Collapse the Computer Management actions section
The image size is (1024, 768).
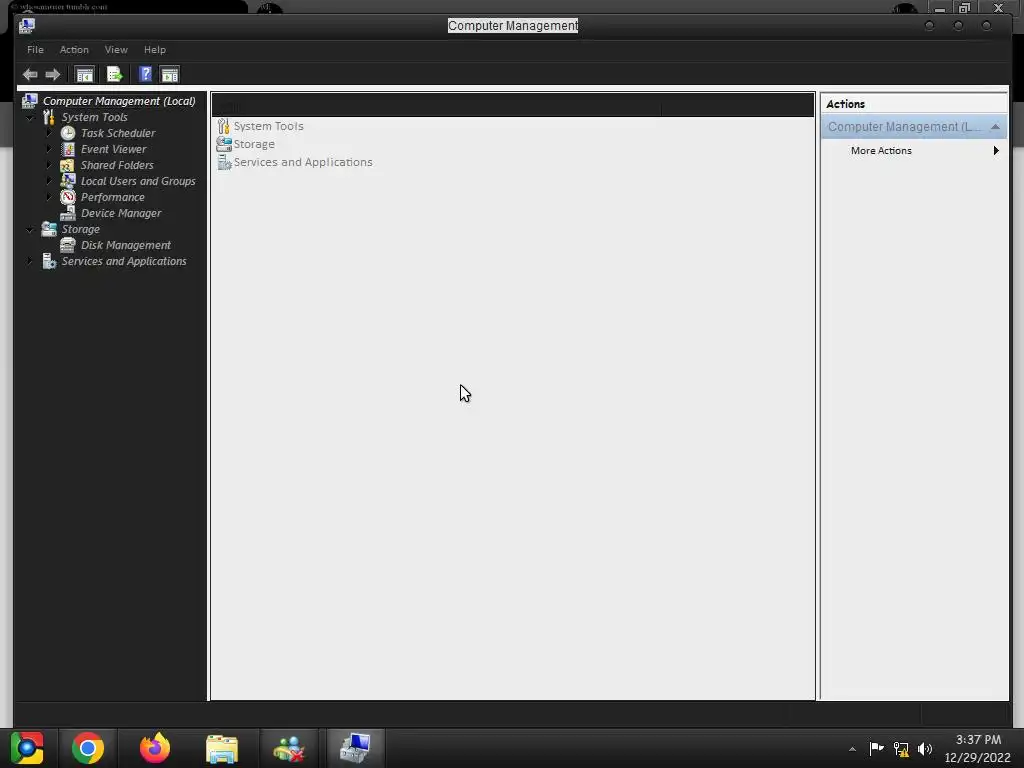click(995, 127)
